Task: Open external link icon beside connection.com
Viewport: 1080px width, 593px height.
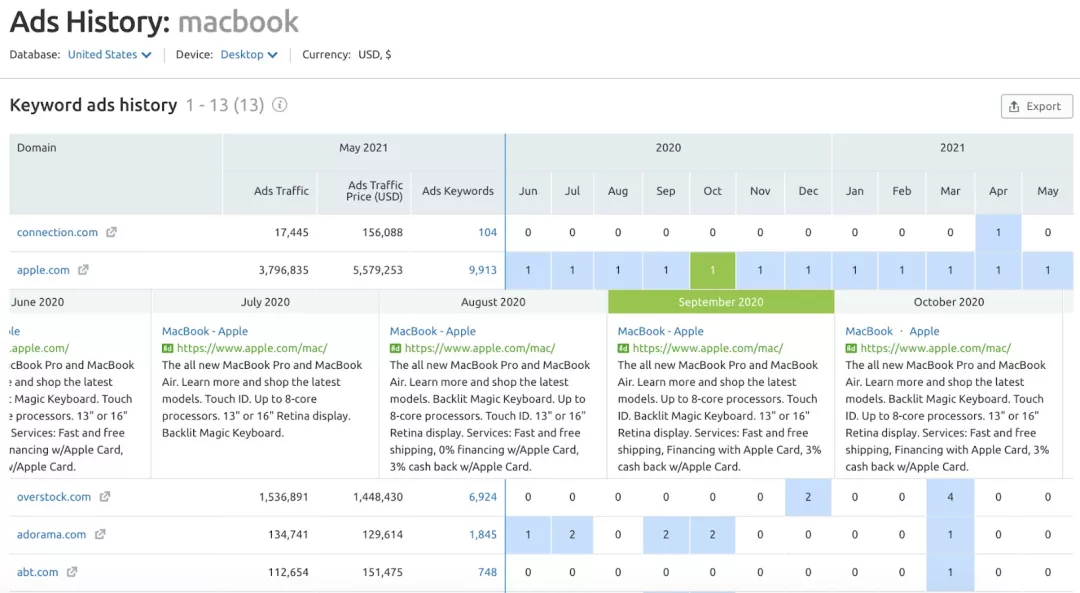Action: tap(112, 232)
